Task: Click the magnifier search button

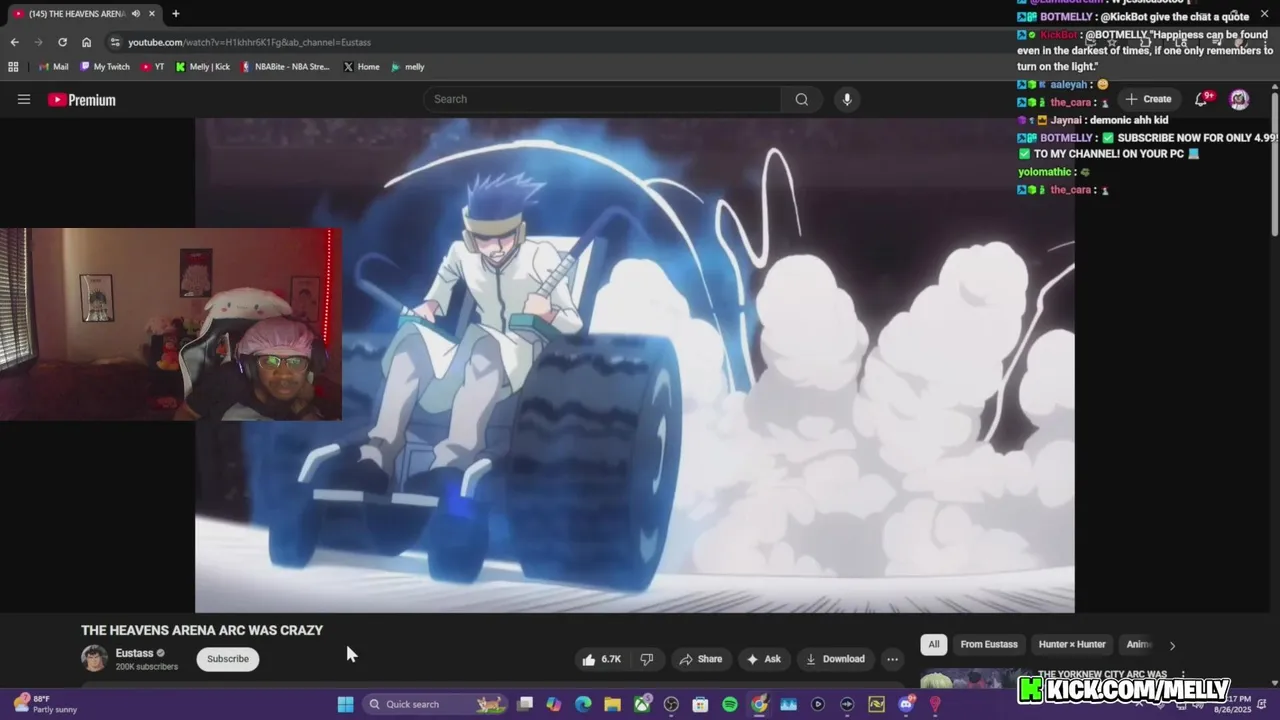Action: pos(802,99)
